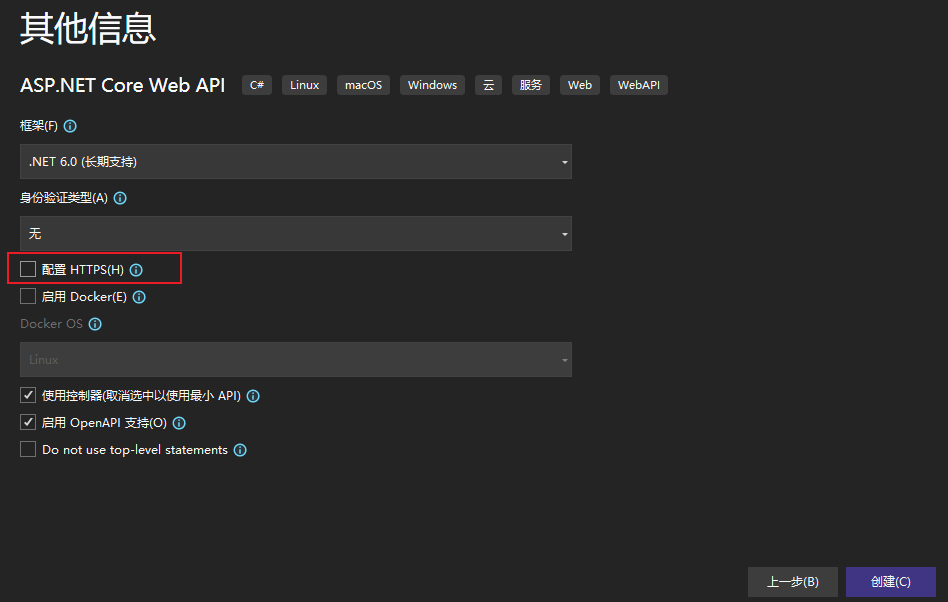Click the macOS tag
Screen dimensions: 948x602
363,85
